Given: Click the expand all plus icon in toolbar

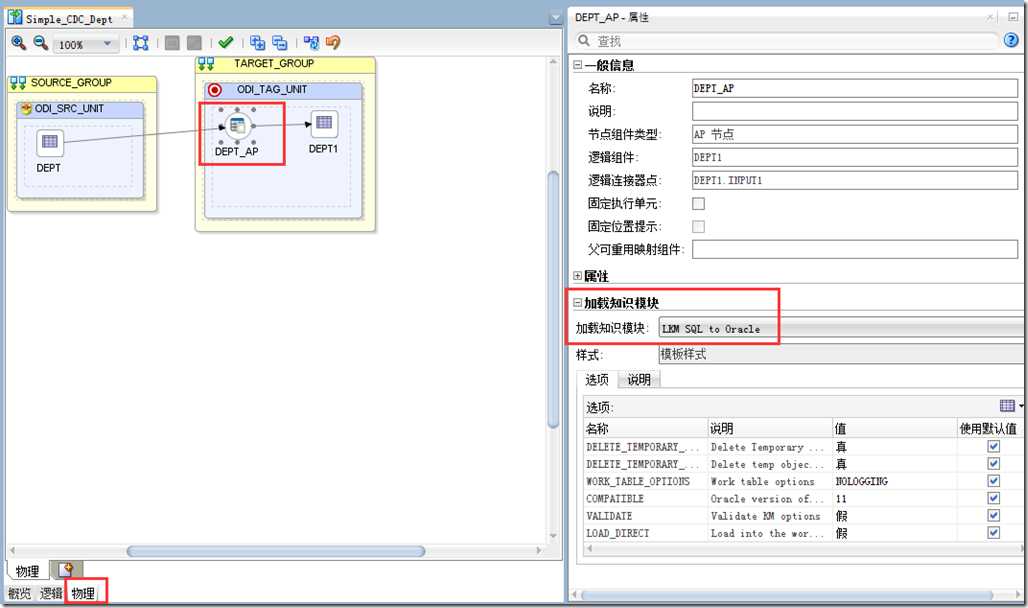Looking at the screenshot, I should click(258, 43).
